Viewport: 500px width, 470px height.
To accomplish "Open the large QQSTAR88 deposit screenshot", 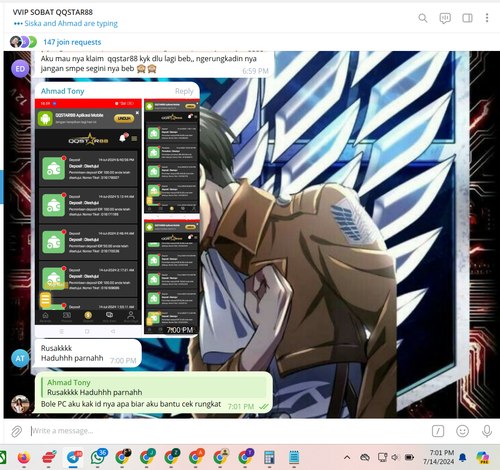I will coord(88,218).
